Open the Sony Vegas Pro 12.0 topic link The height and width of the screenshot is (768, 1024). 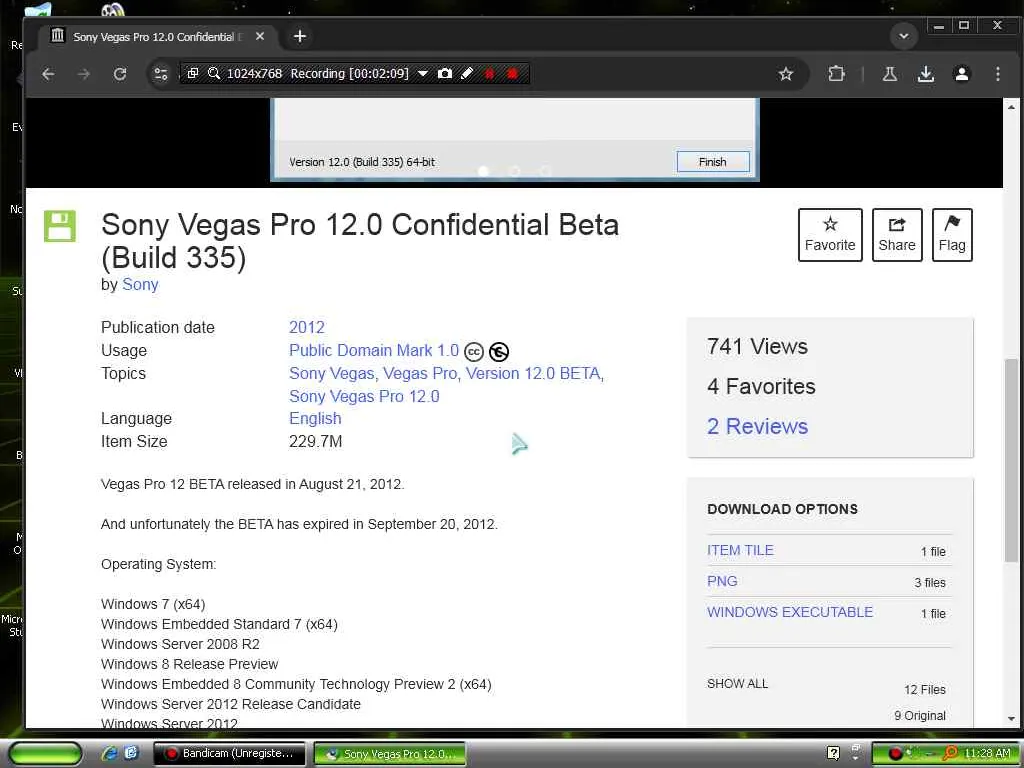[x=364, y=396]
